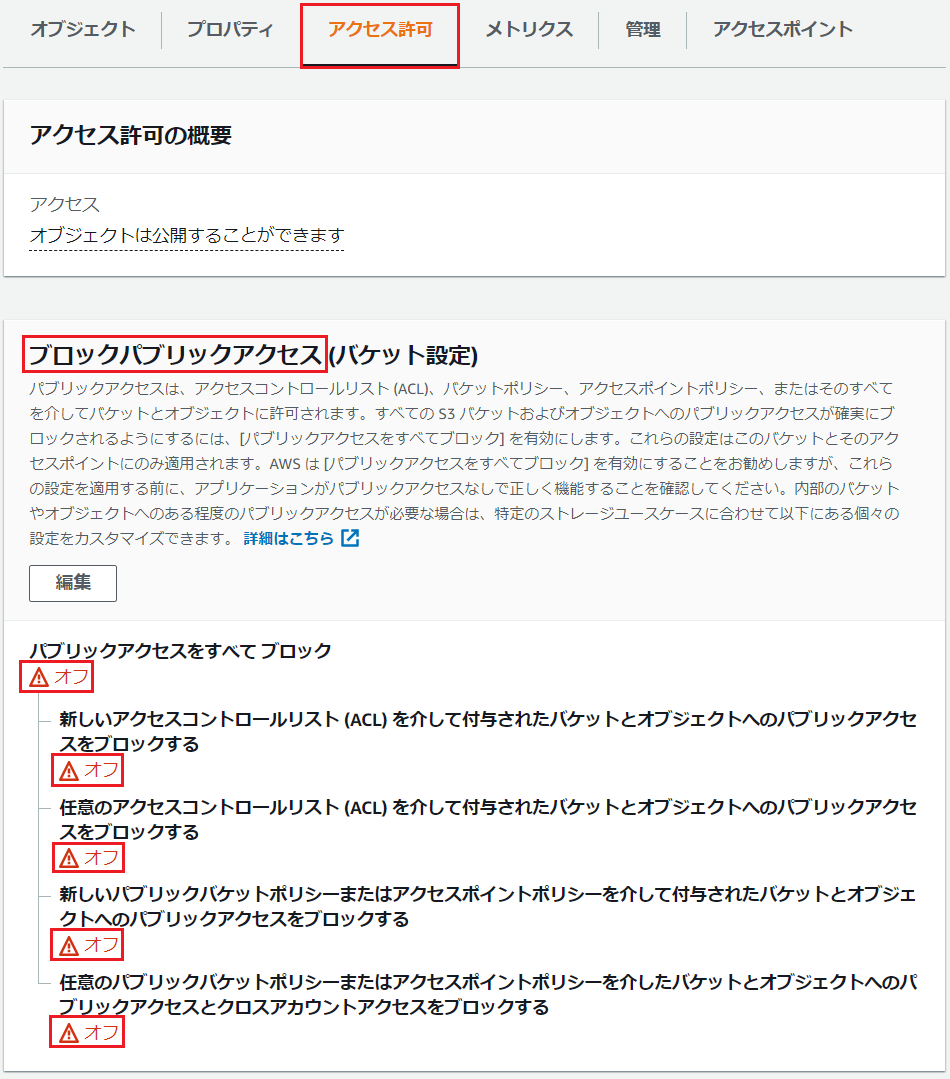This screenshot has width=950, height=1079.
Task: Click the warning triangle under the any ACL block setting
Action: tap(66, 858)
